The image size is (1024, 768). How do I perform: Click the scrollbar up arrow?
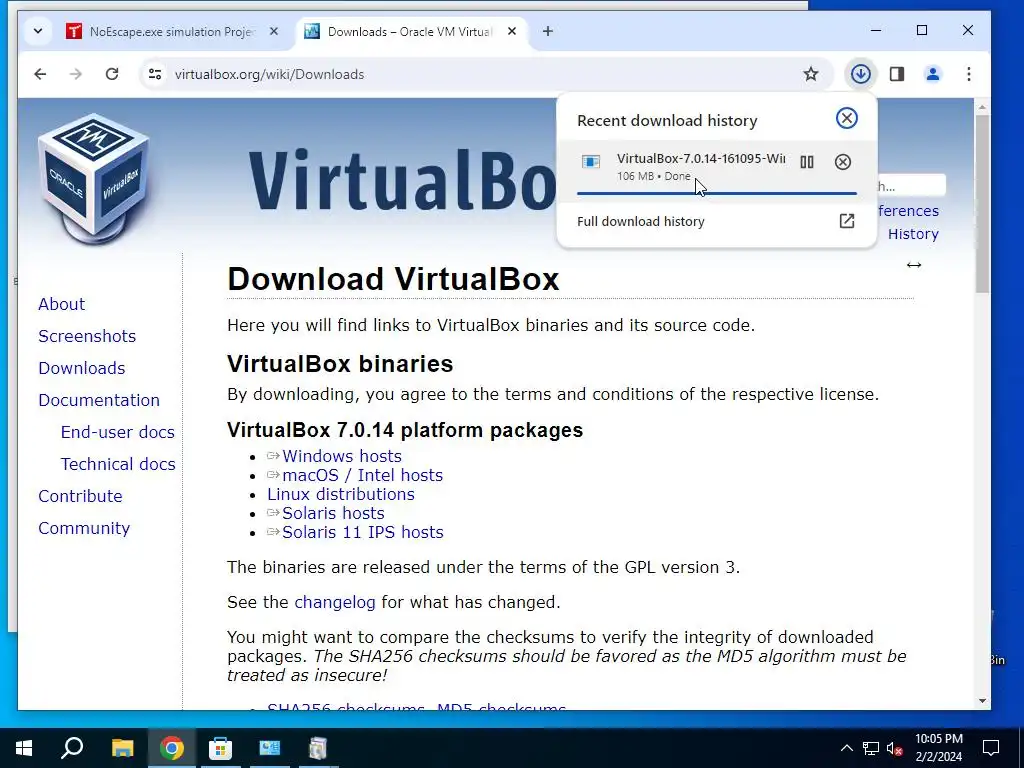click(982, 107)
